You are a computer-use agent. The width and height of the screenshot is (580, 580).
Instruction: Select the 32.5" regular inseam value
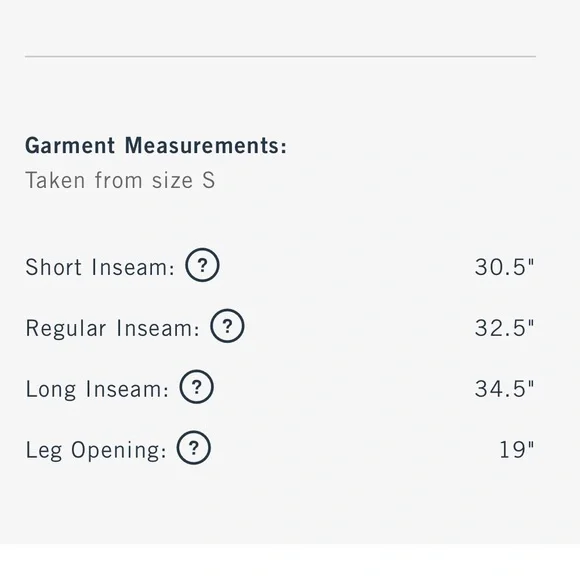pos(505,328)
